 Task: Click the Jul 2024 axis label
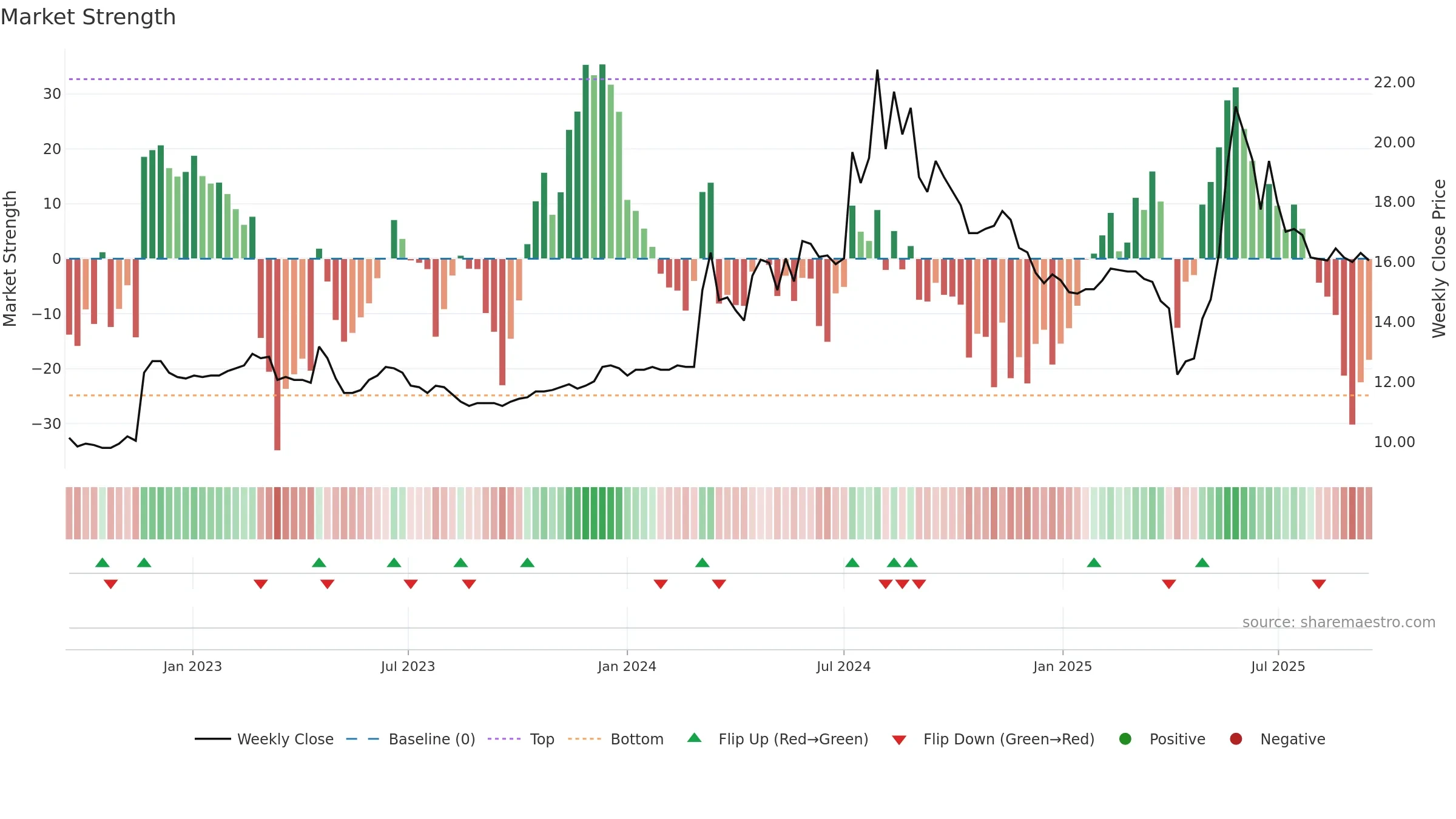pos(843,666)
